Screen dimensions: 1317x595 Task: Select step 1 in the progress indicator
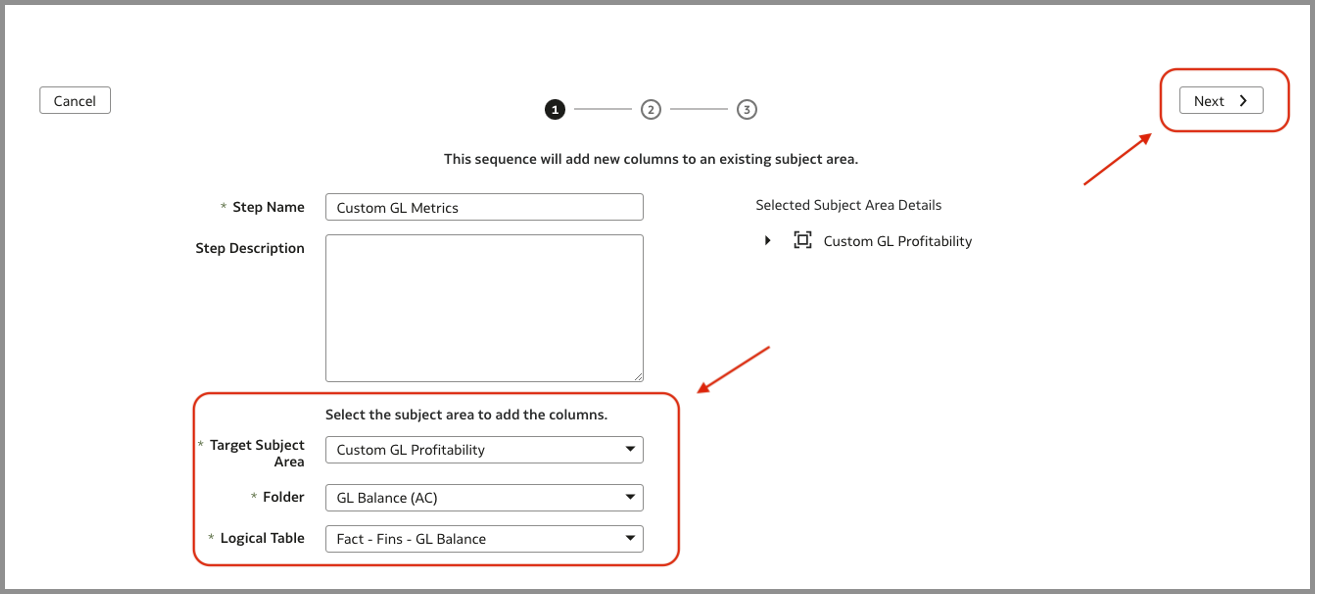[555, 110]
